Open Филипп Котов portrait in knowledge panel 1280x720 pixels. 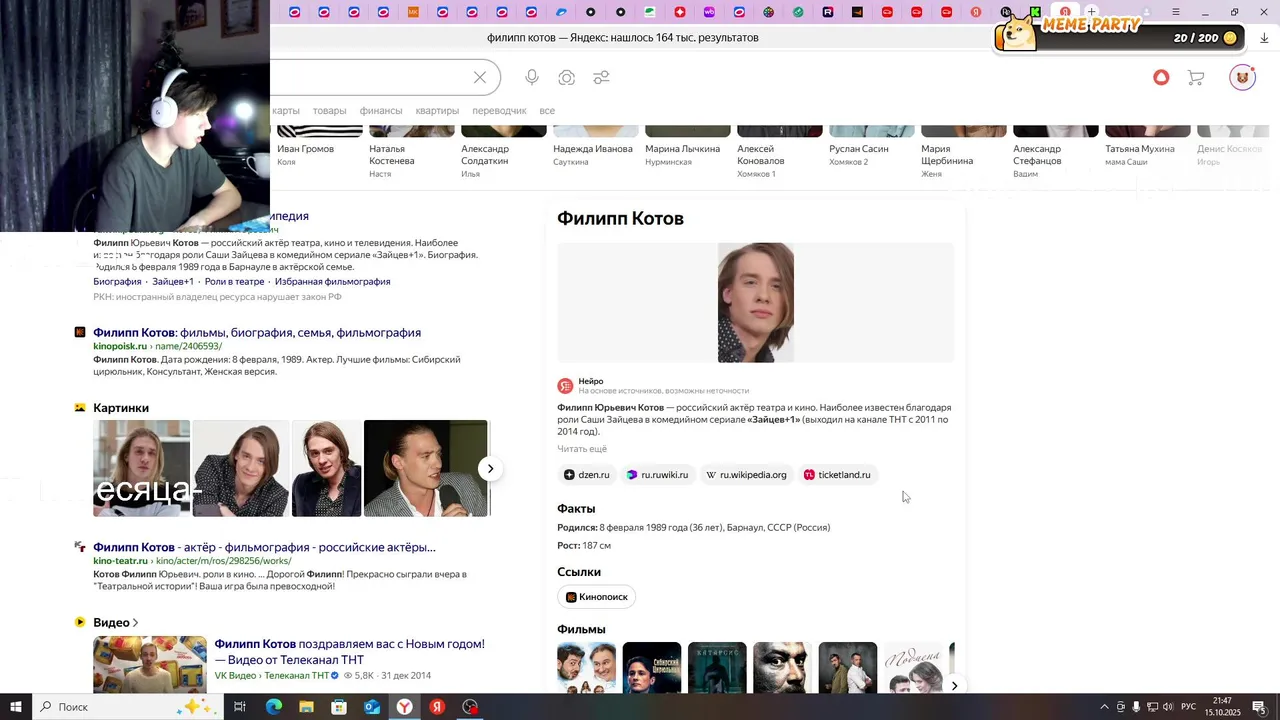756,302
